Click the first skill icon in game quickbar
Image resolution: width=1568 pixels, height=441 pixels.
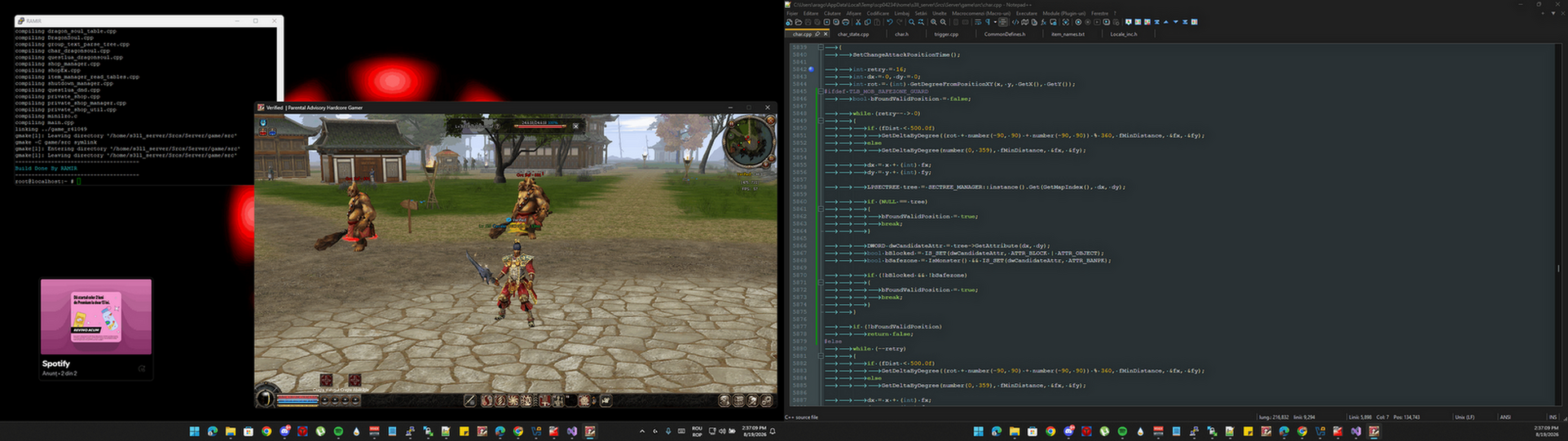click(x=487, y=400)
